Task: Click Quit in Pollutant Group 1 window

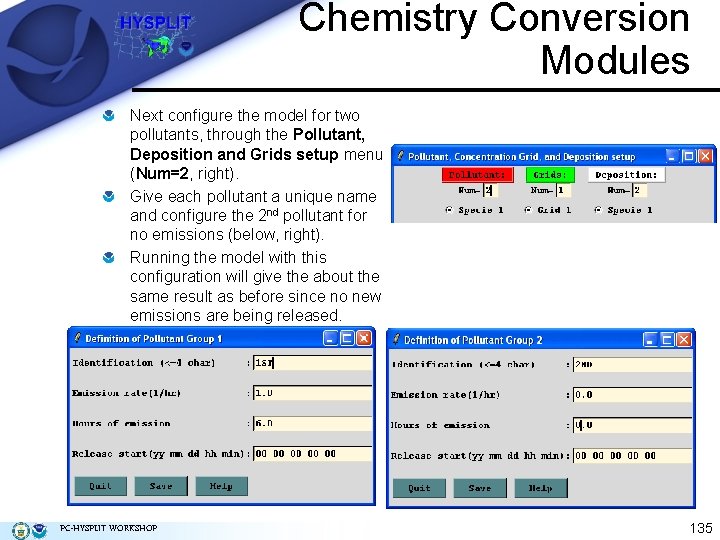Action: click(101, 486)
